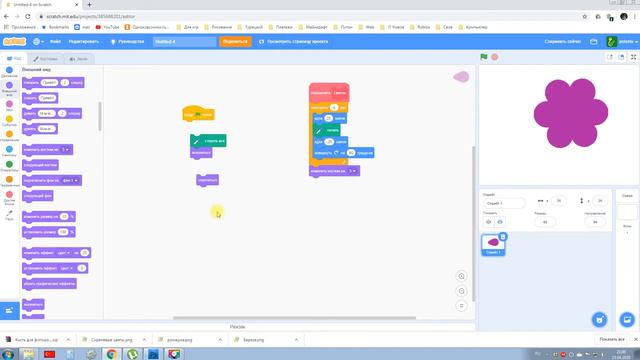Click the pen erase all block
Image resolution: width=640 pixels, height=360 pixels.
[x=208, y=141]
